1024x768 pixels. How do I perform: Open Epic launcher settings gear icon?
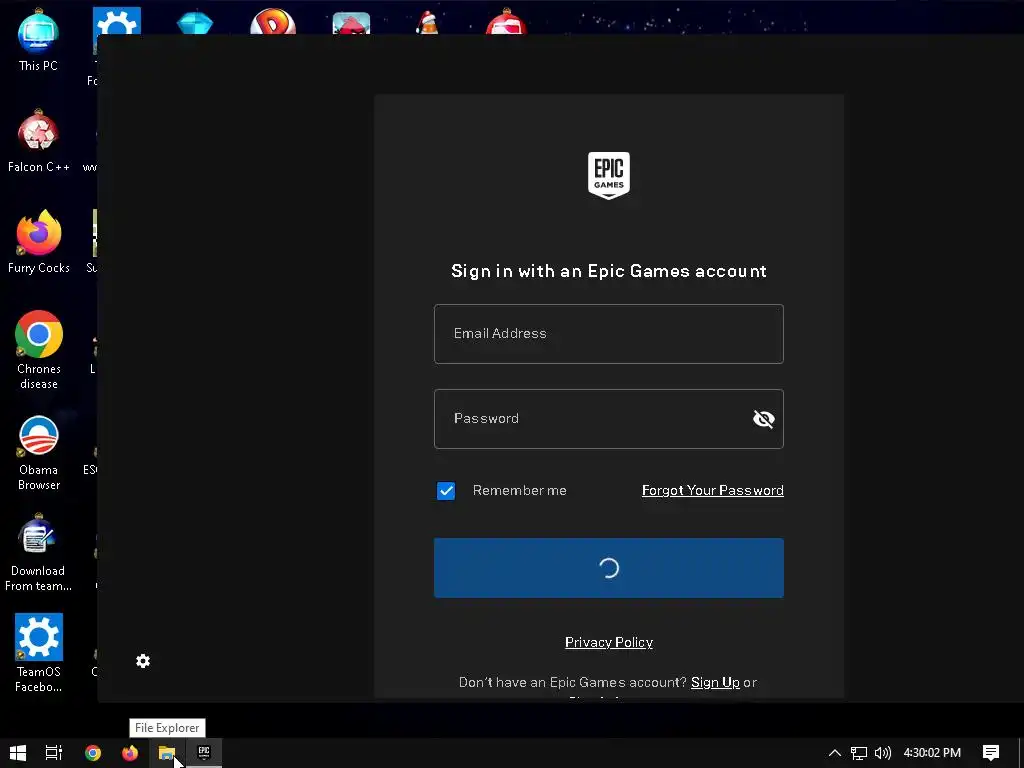(143, 661)
